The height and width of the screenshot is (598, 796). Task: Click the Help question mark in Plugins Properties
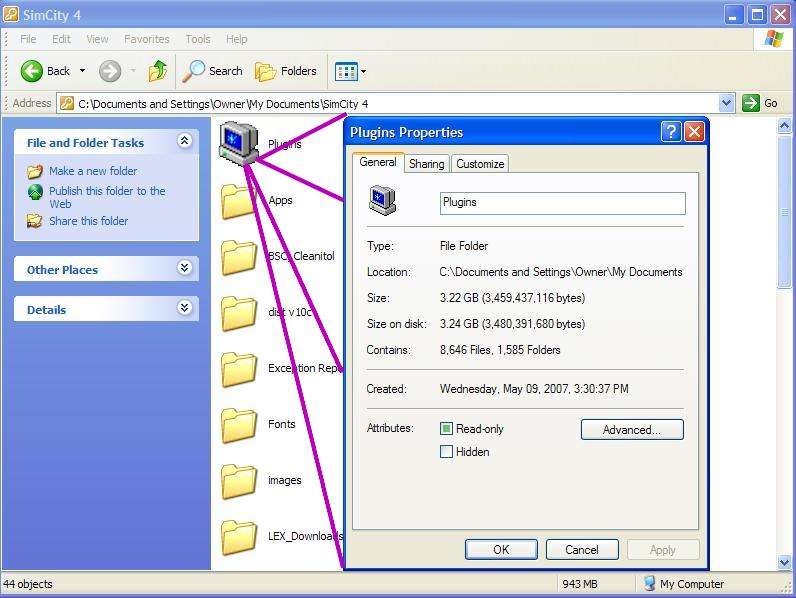pyautogui.click(x=671, y=132)
